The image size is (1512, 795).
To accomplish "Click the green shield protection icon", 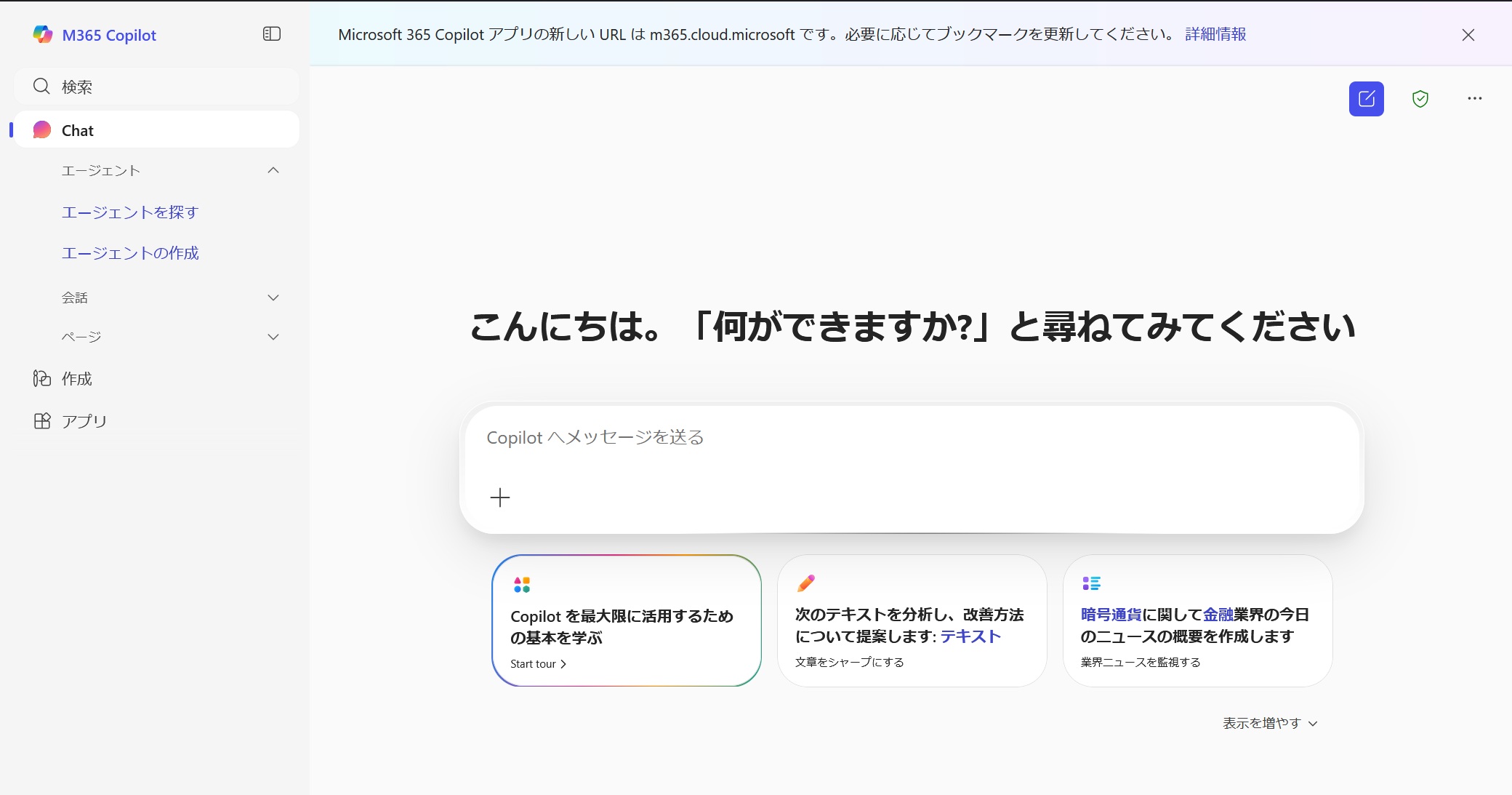I will point(1420,99).
